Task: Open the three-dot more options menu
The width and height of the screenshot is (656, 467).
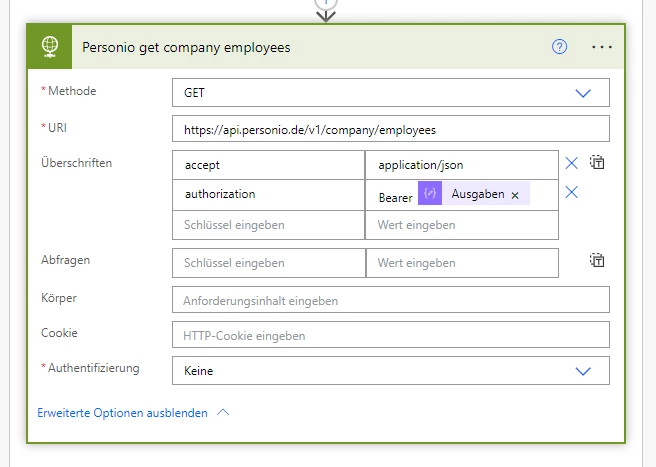Action: tap(602, 47)
